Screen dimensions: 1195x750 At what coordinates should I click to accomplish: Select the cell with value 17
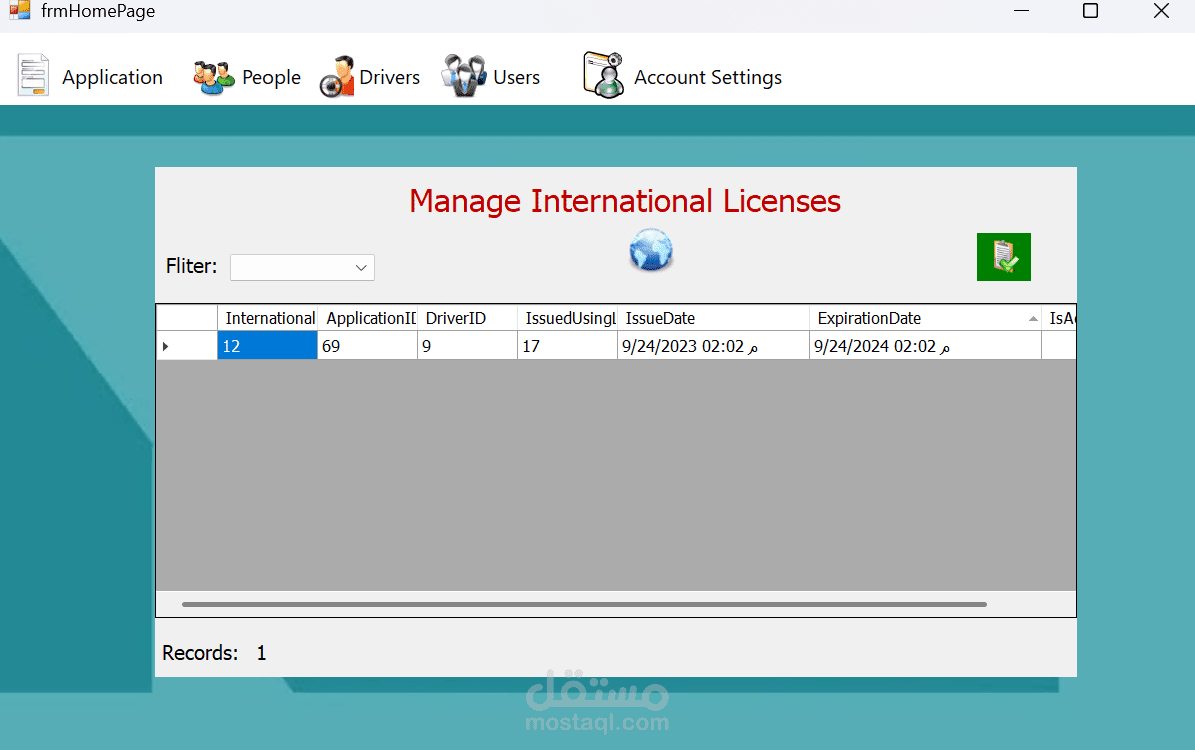pyautogui.click(x=567, y=346)
